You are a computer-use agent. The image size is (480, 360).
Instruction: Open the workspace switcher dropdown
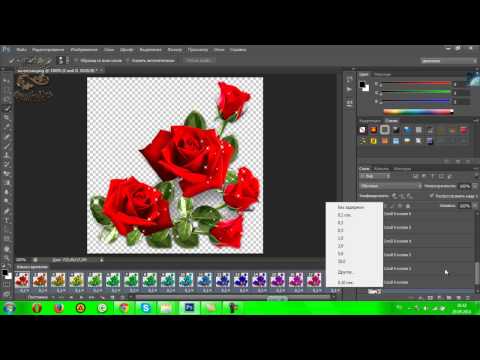pyautogui.click(x=449, y=61)
